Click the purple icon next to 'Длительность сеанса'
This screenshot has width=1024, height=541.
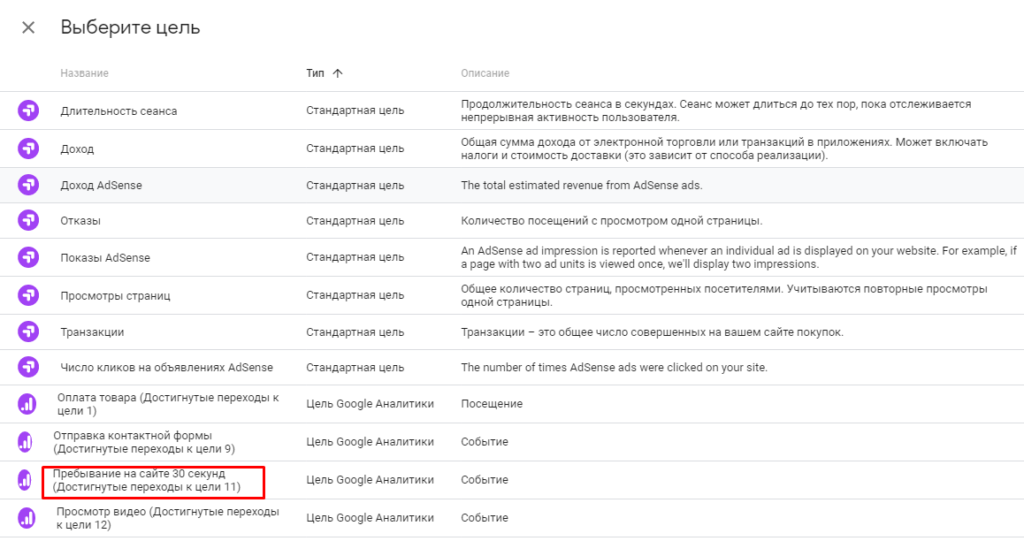(29, 111)
